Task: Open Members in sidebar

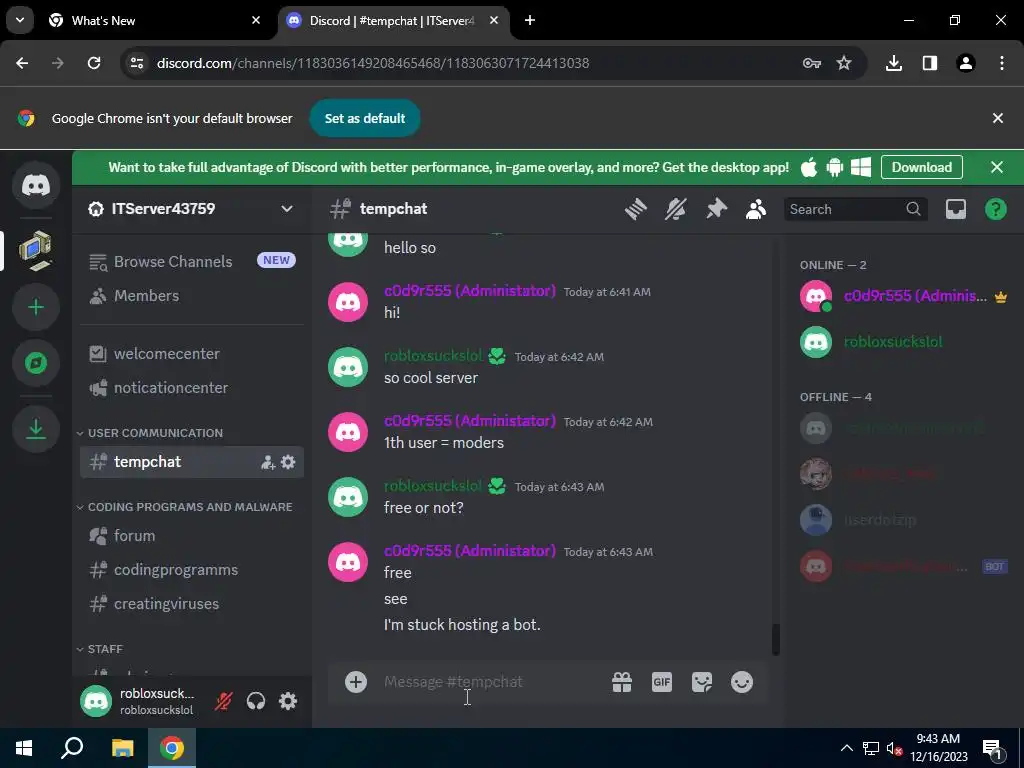Action: 192,295
